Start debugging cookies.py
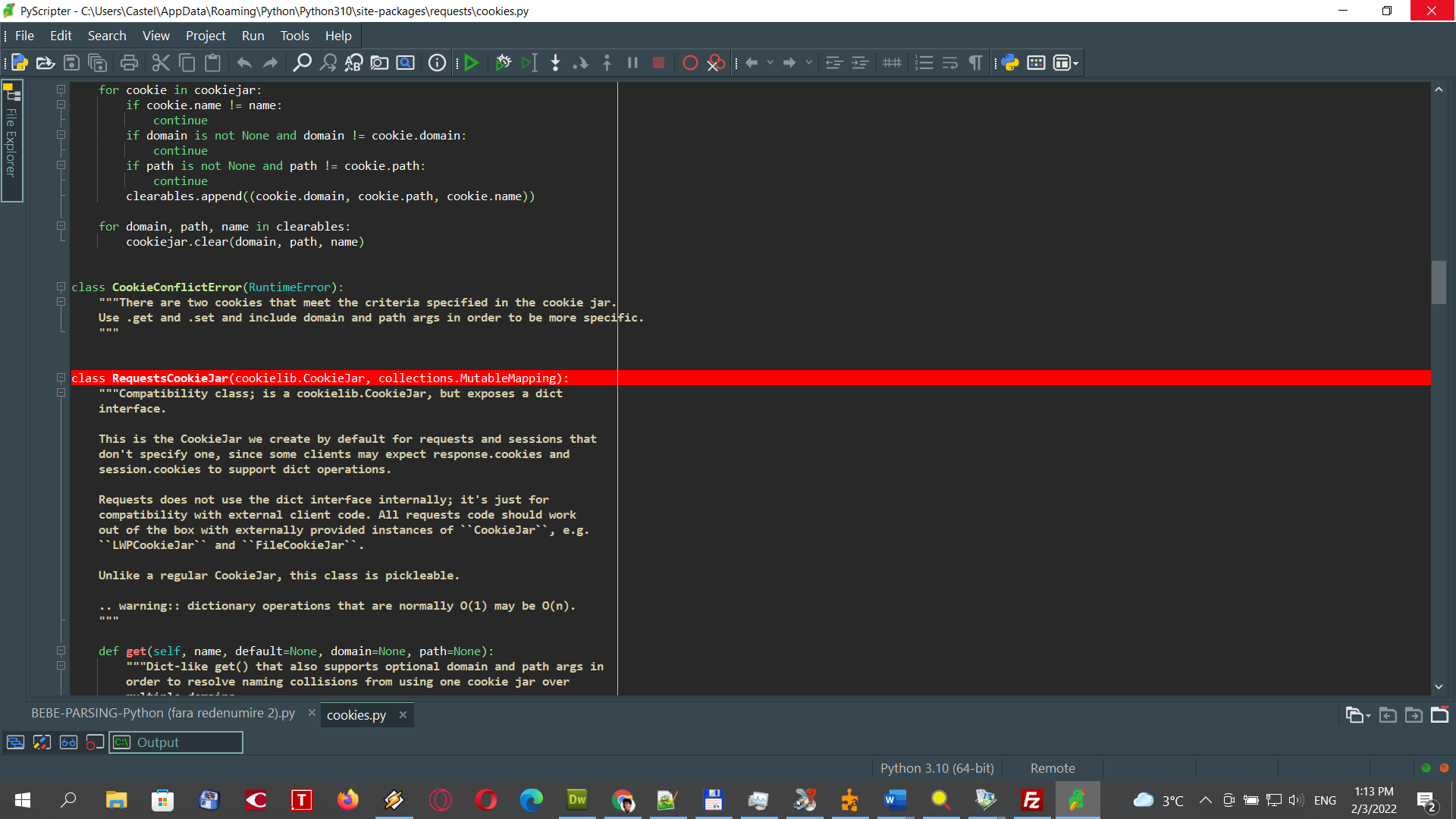This screenshot has height=819, width=1456. click(x=503, y=62)
